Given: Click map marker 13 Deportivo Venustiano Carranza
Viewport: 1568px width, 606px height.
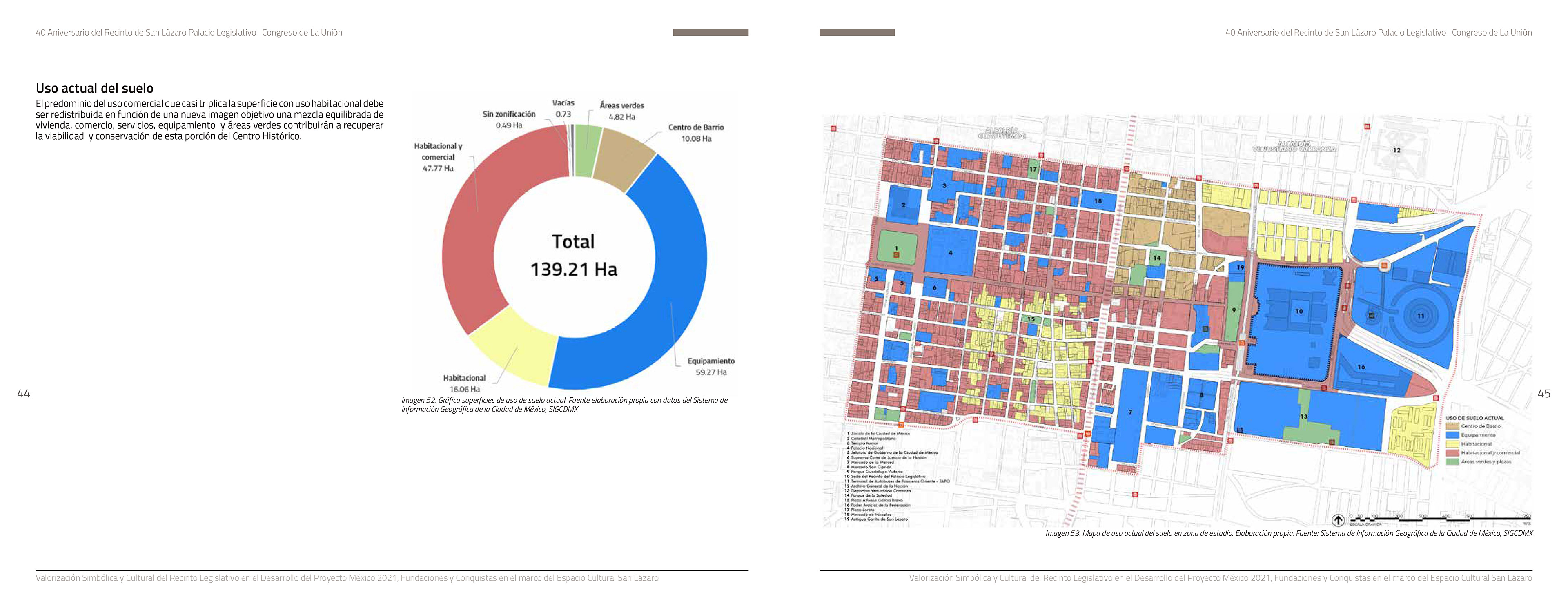Looking at the screenshot, I should click(x=1303, y=417).
